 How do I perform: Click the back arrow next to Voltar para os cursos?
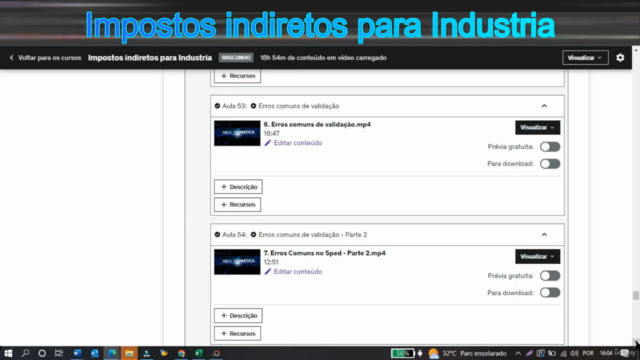(11, 58)
